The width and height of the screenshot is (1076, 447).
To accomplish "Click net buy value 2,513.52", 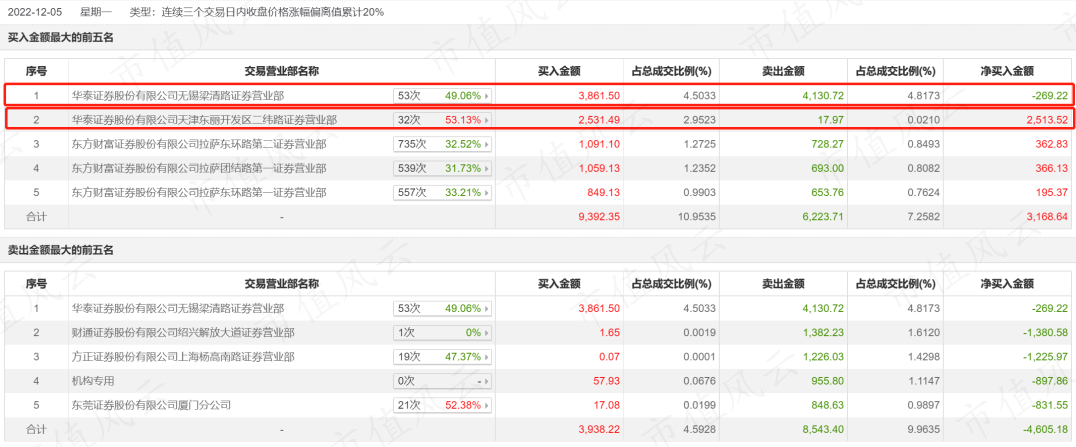I will 1046,120.
